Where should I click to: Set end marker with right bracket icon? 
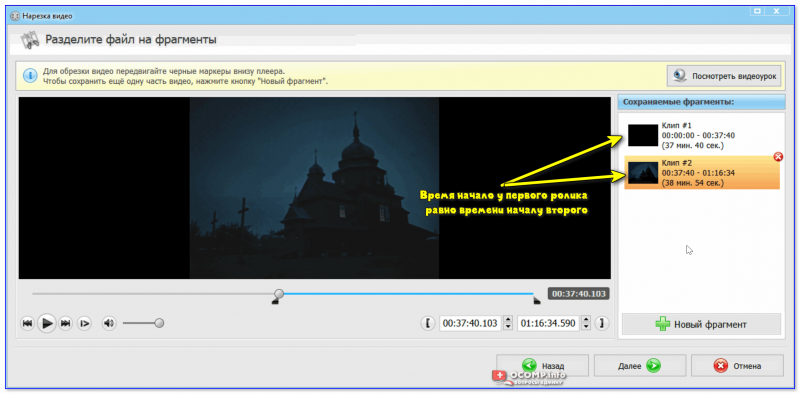[x=603, y=323]
